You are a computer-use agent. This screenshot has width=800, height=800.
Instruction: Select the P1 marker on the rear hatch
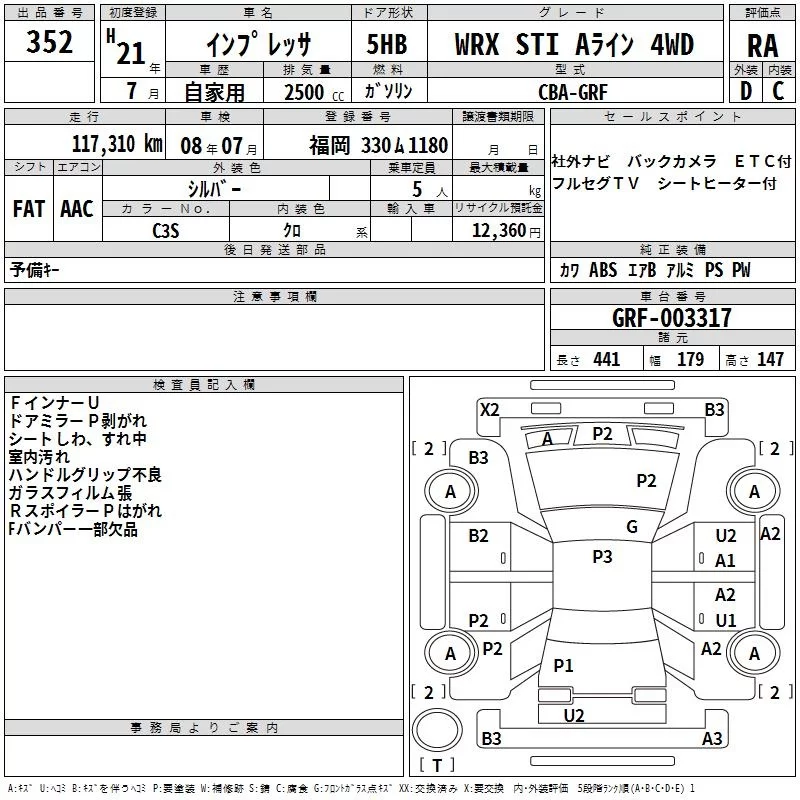pos(564,665)
